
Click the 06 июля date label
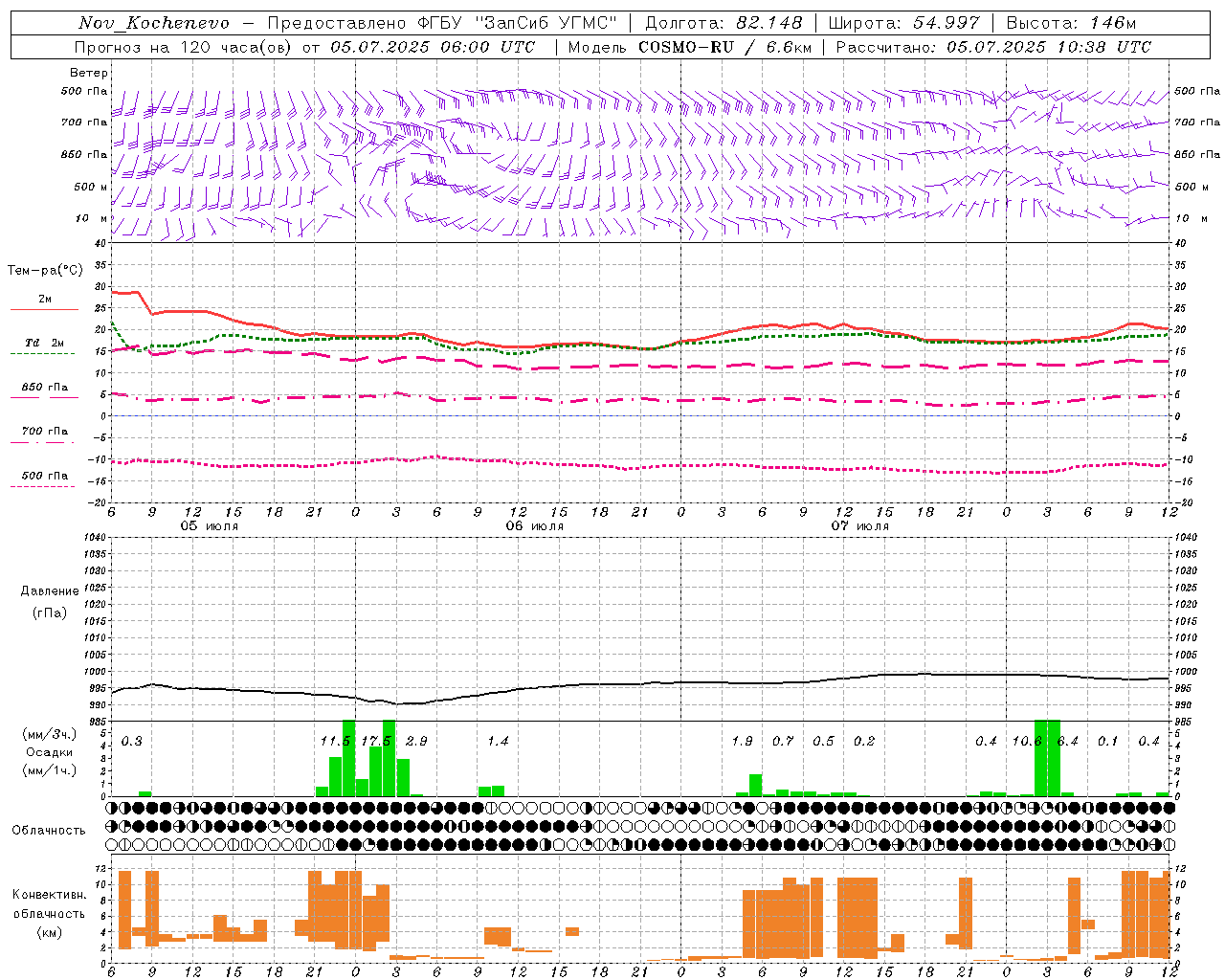coord(535,526)
